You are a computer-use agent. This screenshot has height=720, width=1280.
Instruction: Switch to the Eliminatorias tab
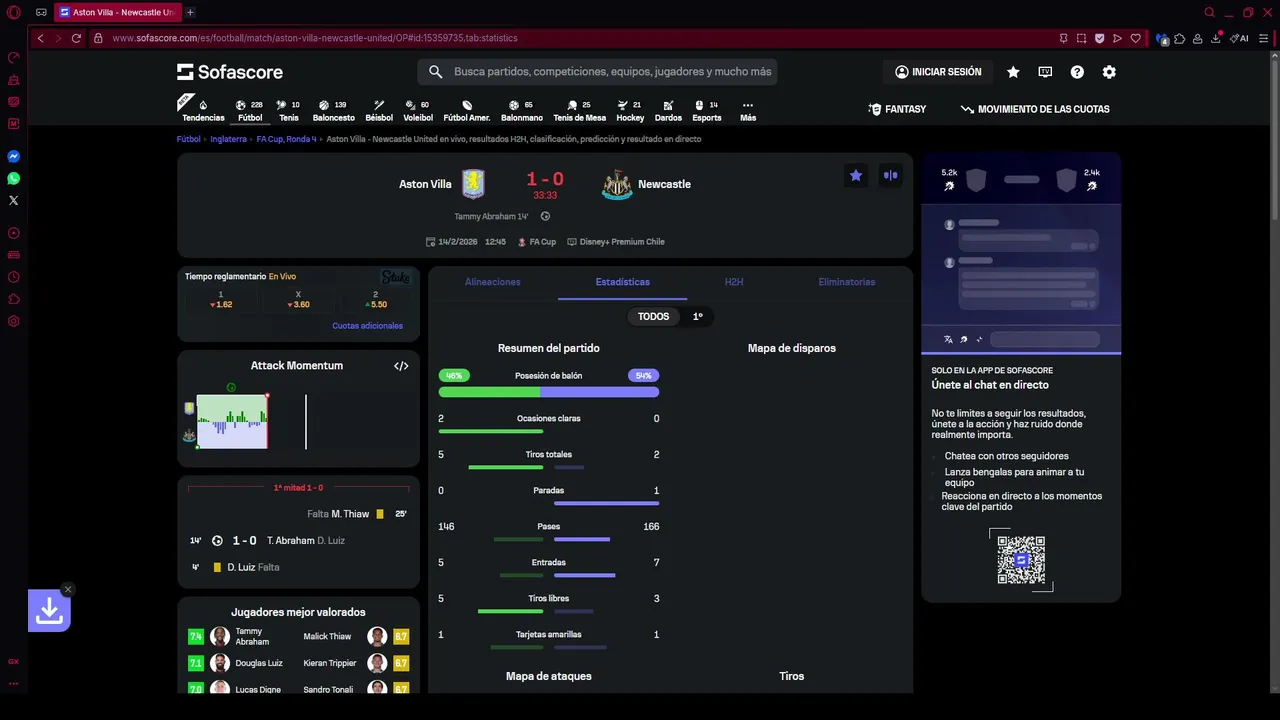847,282
